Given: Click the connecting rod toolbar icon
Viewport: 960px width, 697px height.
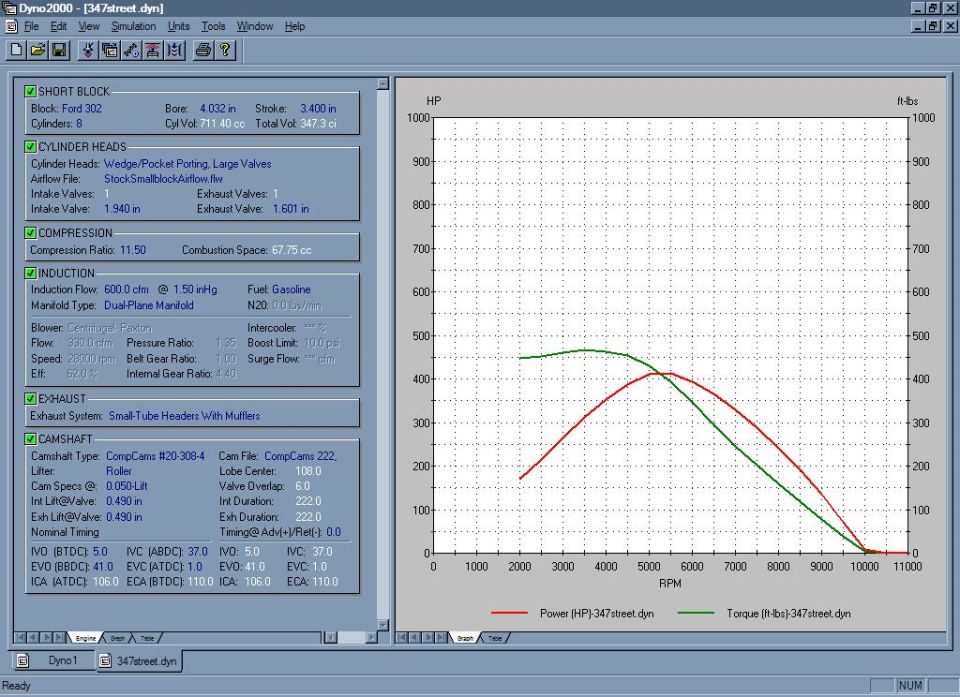Looking at the screenshot, I should tap(132, 50).
